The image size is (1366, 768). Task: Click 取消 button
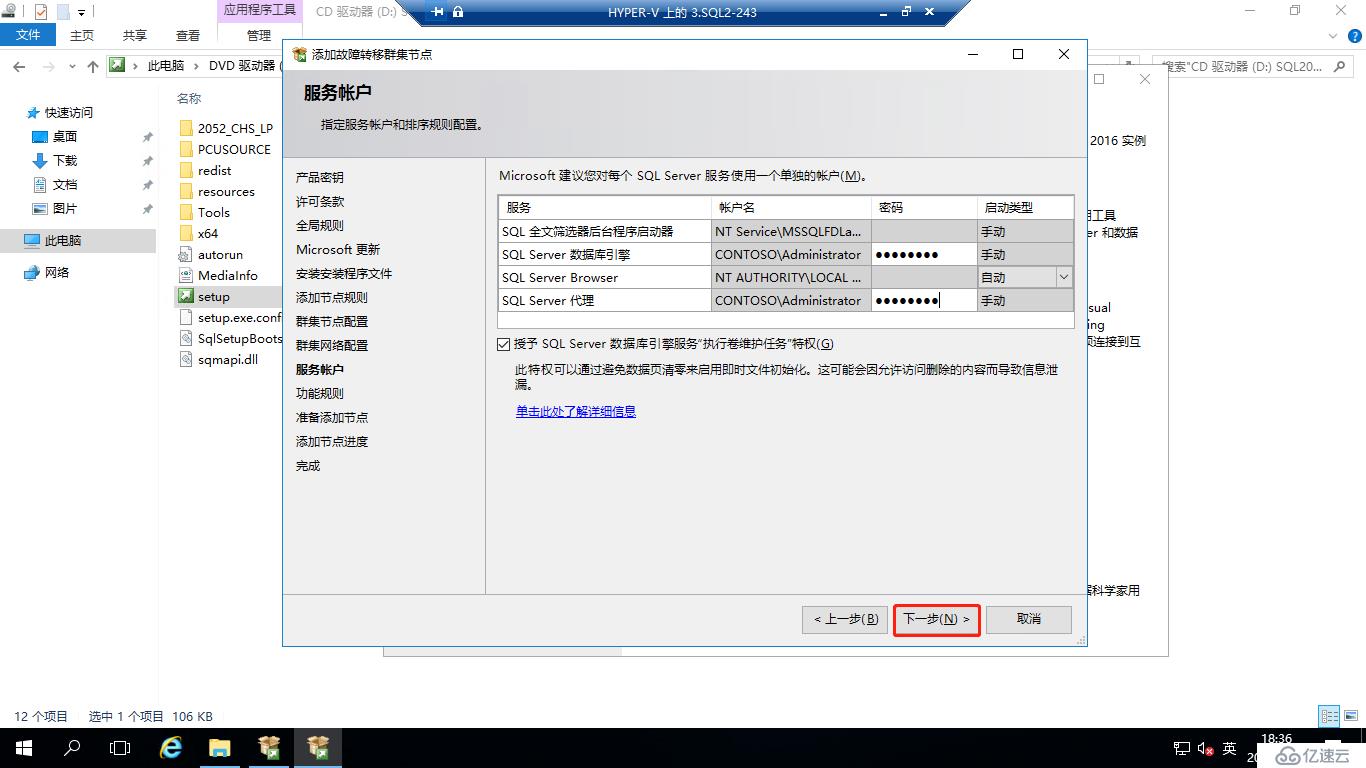(1029, 619)
